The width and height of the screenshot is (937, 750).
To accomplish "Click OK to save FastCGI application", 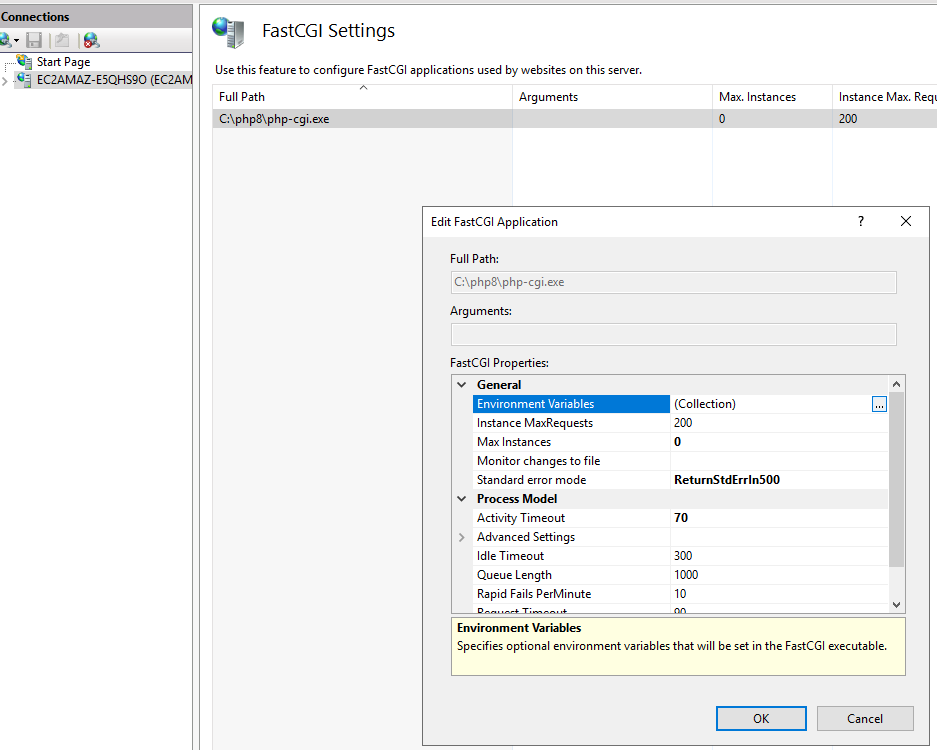I will point(761,718).
